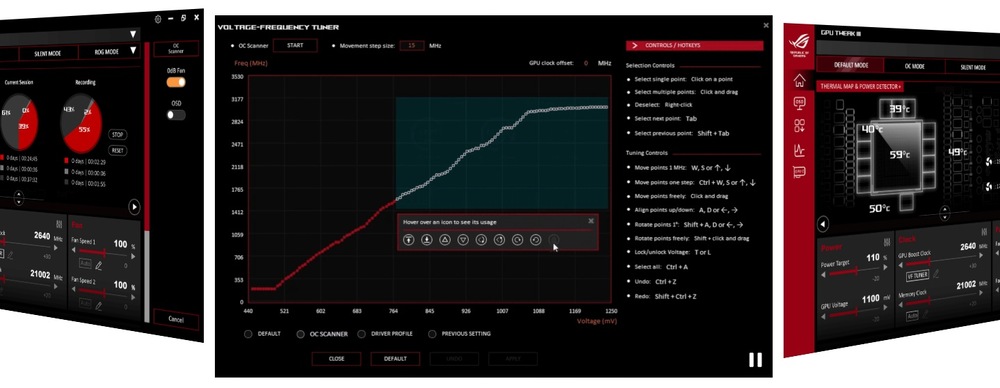This screenshot has width=1000, height=388.
Task: Check the Auto box under Memory Clock
Action: [912, 315]
